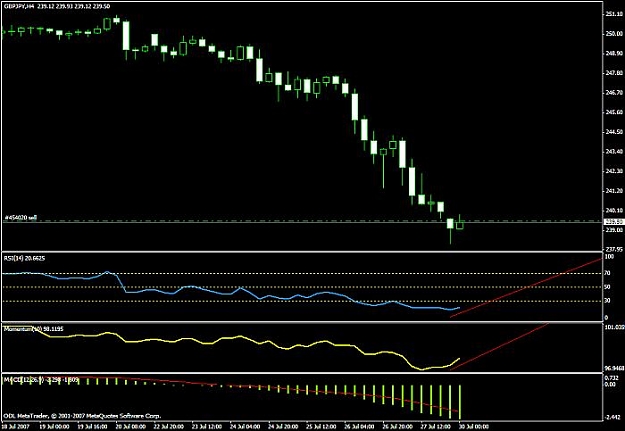Click the MACD(12,26,9) indicator label
The image size is (625, 431).
(x=41, y=380)
